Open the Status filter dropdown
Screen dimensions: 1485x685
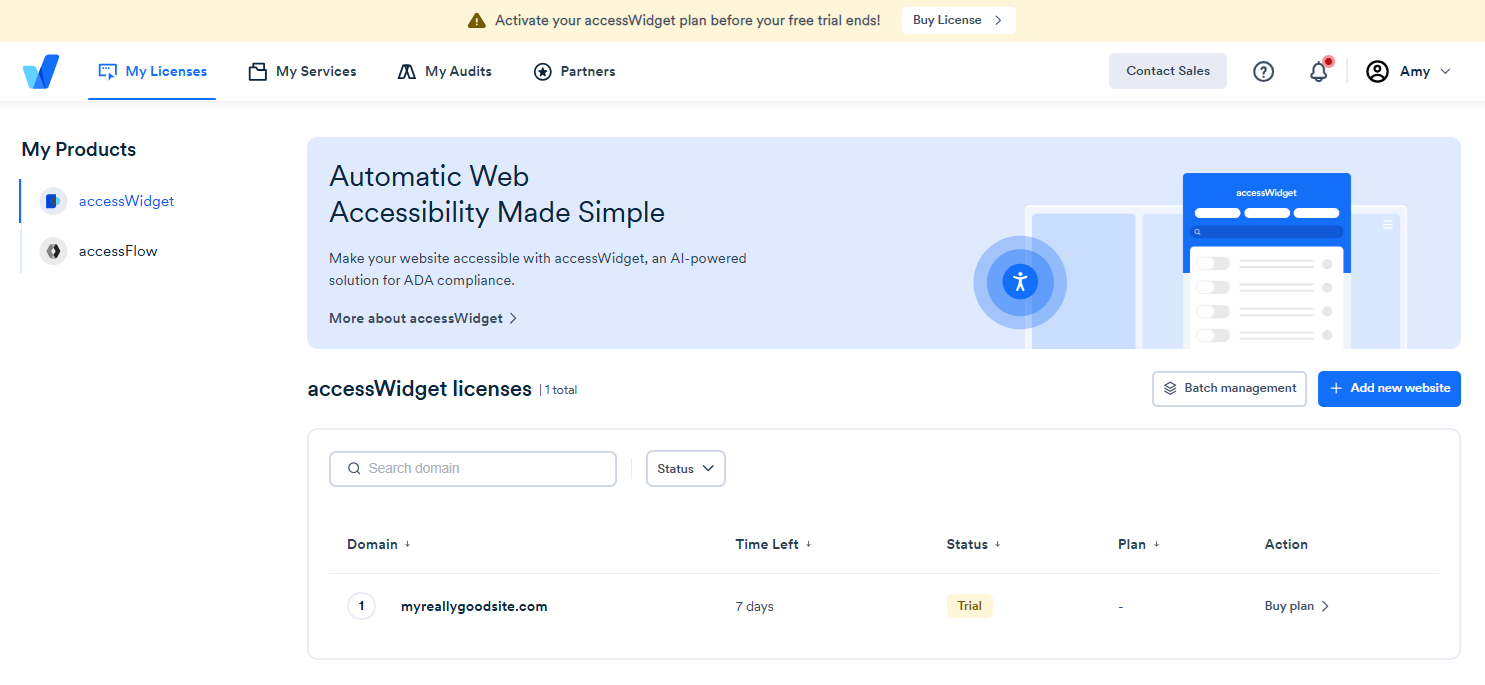pyautogui.click(x=686, y=469)
